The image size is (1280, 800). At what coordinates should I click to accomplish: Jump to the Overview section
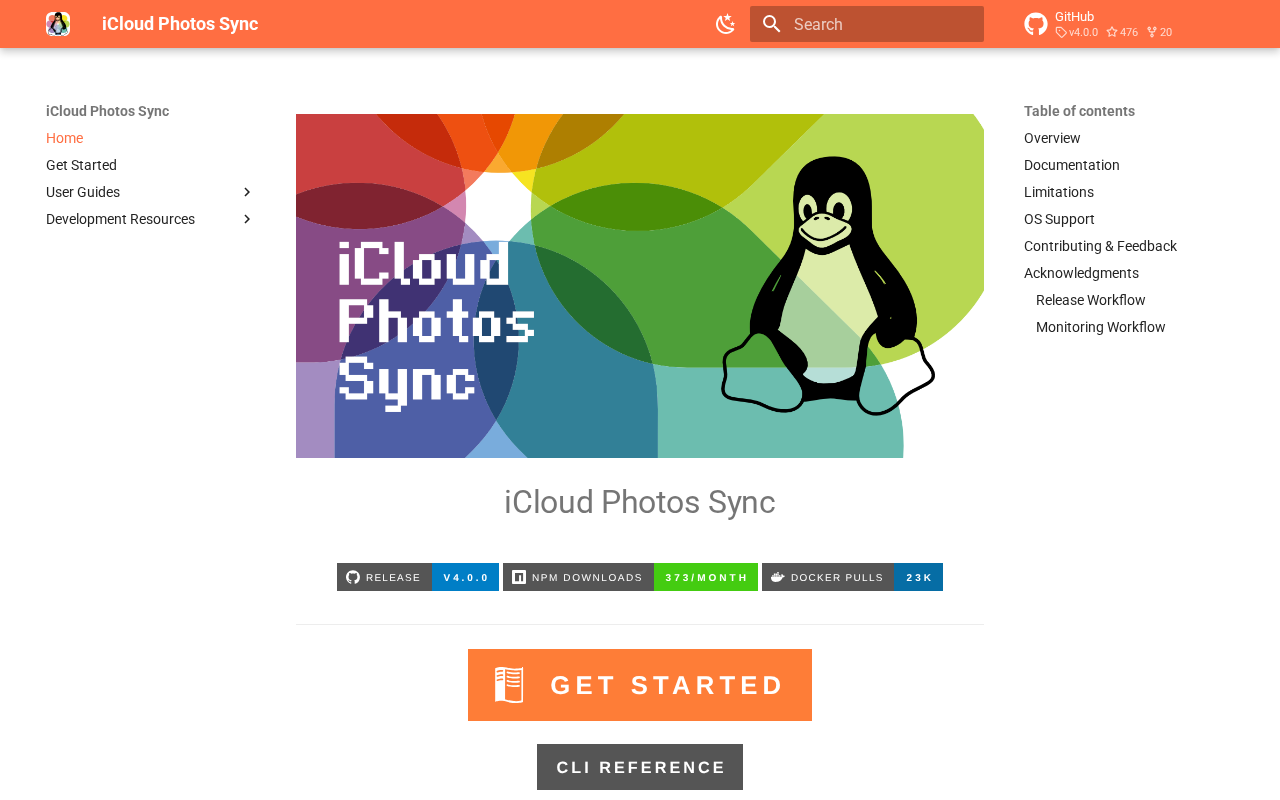point(1052,138)
